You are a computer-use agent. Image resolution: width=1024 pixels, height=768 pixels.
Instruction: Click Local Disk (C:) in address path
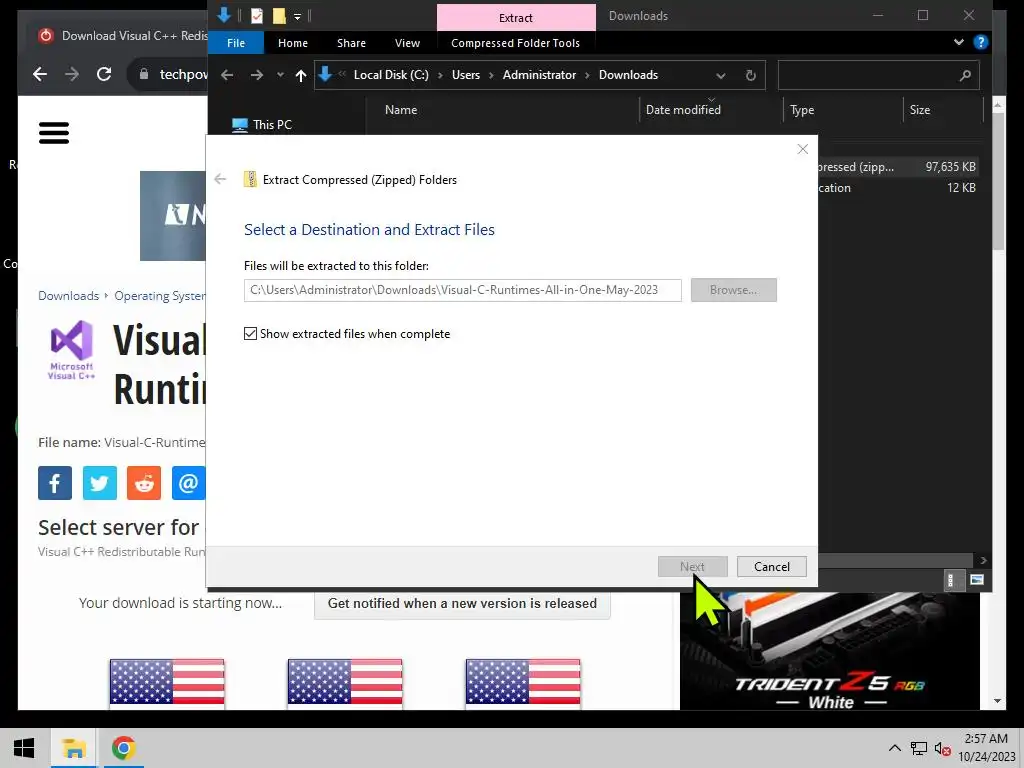(391, 75)
